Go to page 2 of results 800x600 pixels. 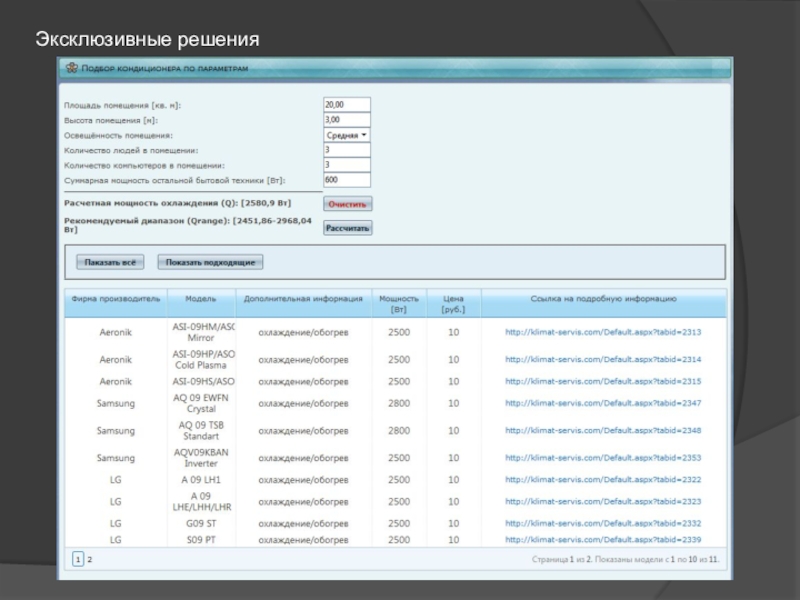click(89, 560)
